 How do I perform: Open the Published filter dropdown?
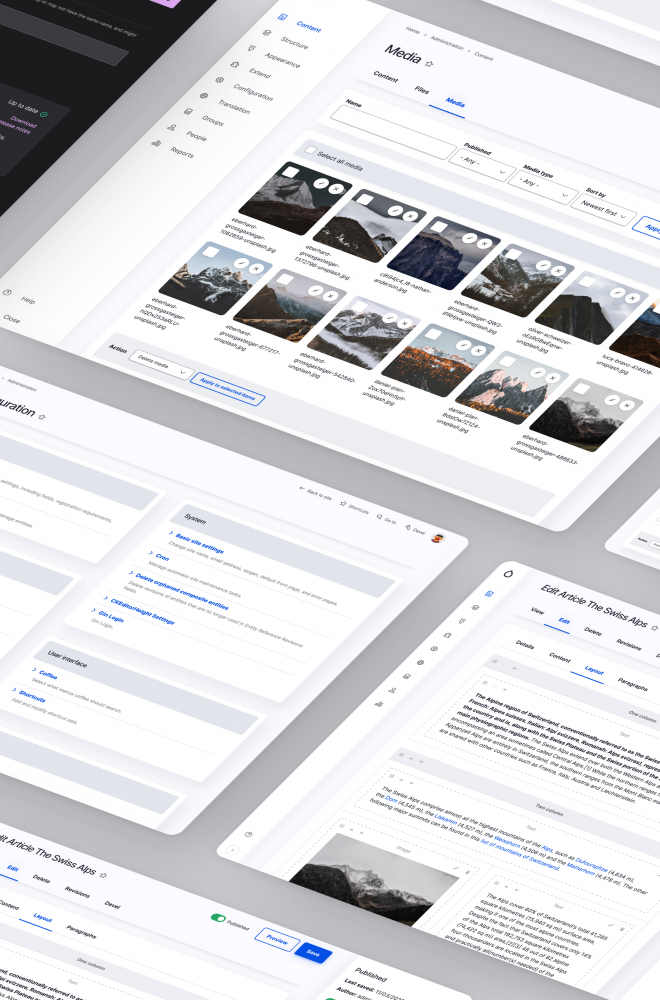click(482, 166)
